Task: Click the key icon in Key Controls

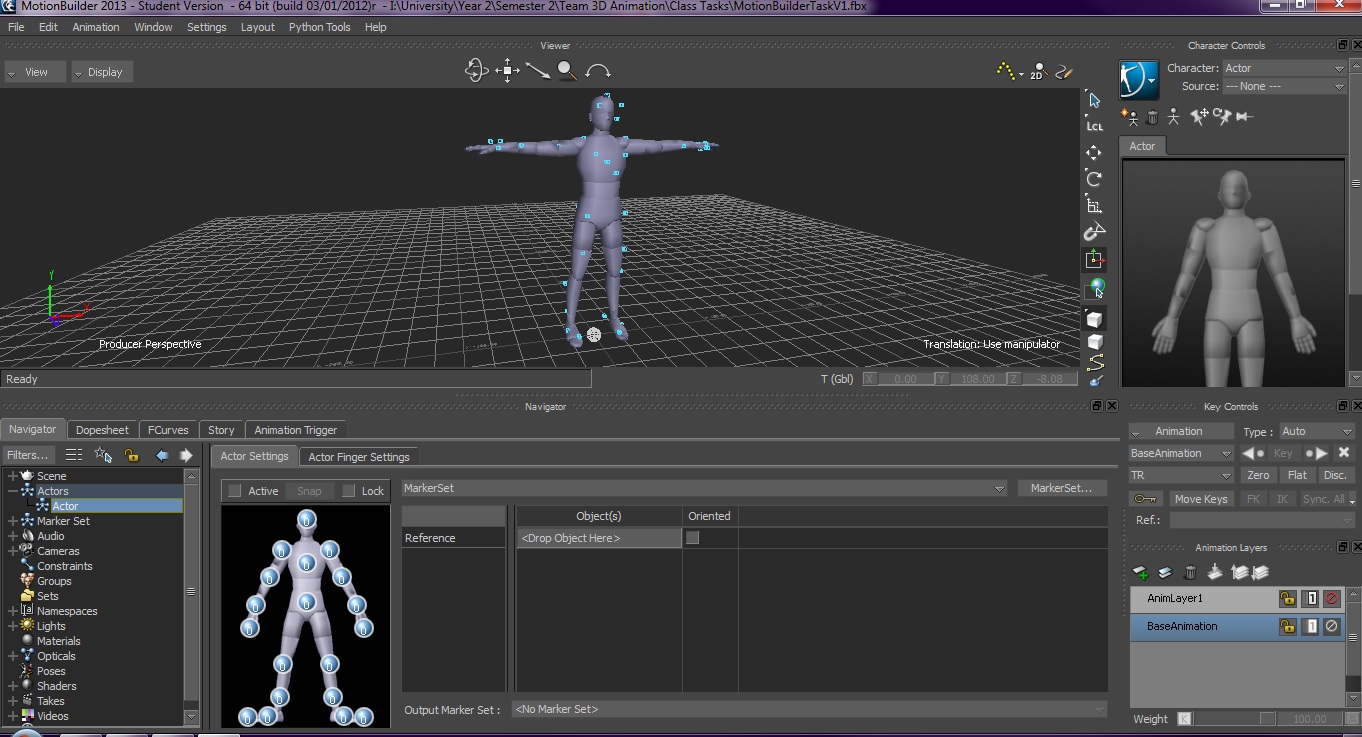Action: click(1146, 499)
